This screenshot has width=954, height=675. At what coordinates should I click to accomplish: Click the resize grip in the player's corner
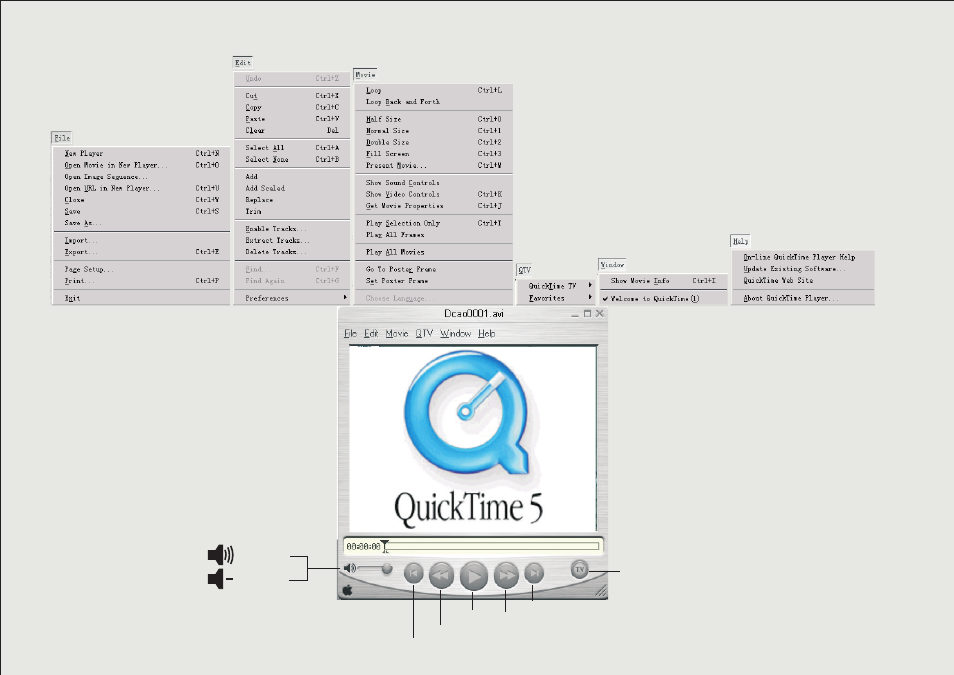click(x=601, y=591)
